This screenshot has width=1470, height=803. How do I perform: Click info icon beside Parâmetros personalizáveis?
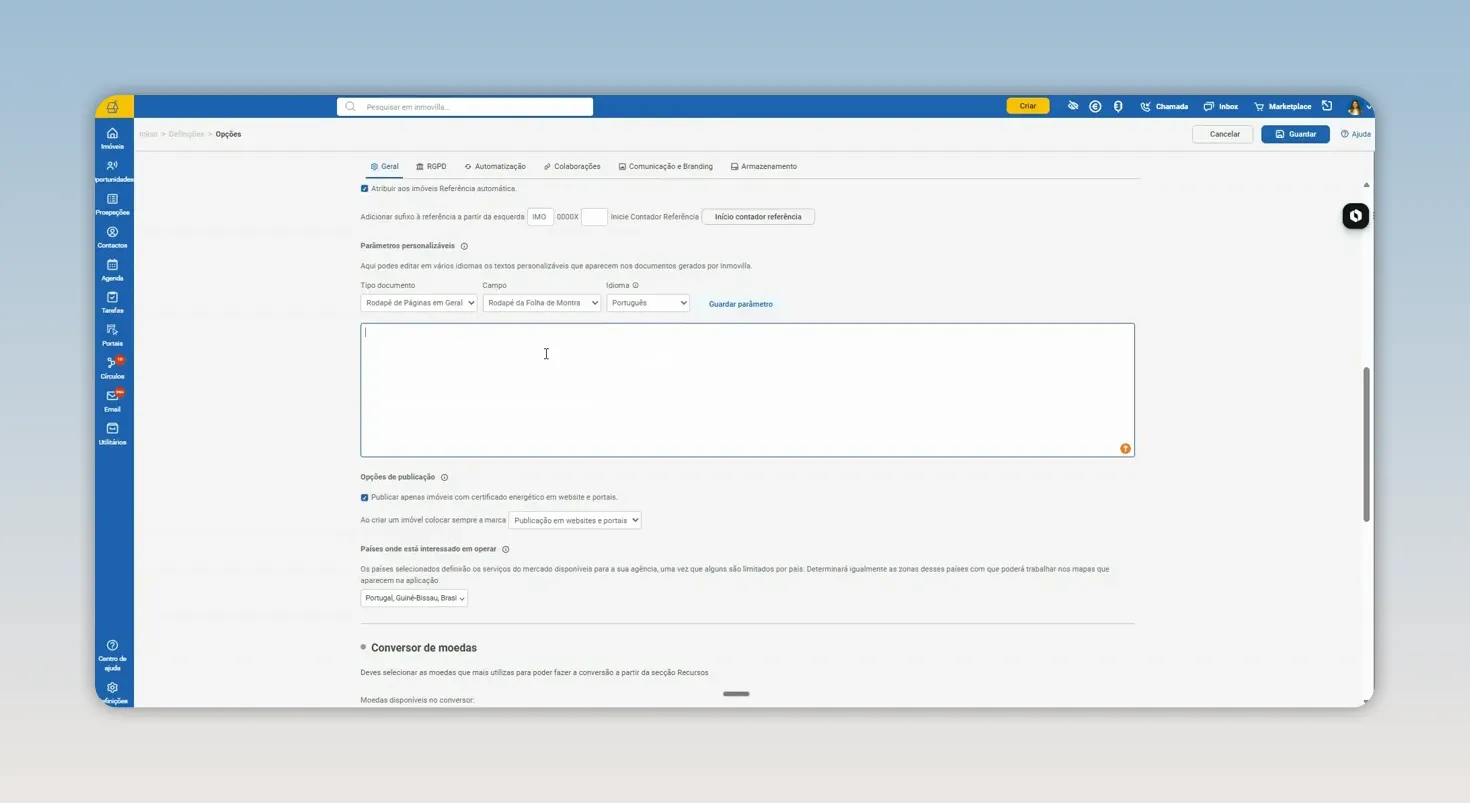(x=464, y=246)
